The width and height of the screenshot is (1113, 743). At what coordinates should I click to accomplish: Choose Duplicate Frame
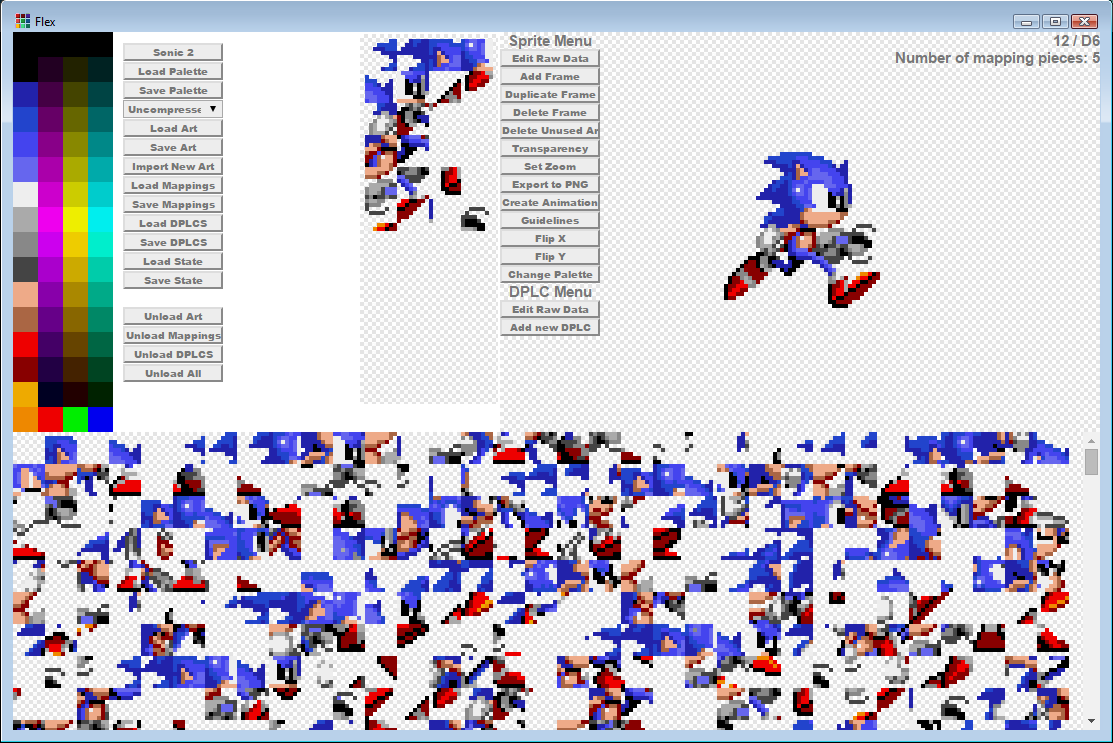pyautogui.click(x=550, y=94)
